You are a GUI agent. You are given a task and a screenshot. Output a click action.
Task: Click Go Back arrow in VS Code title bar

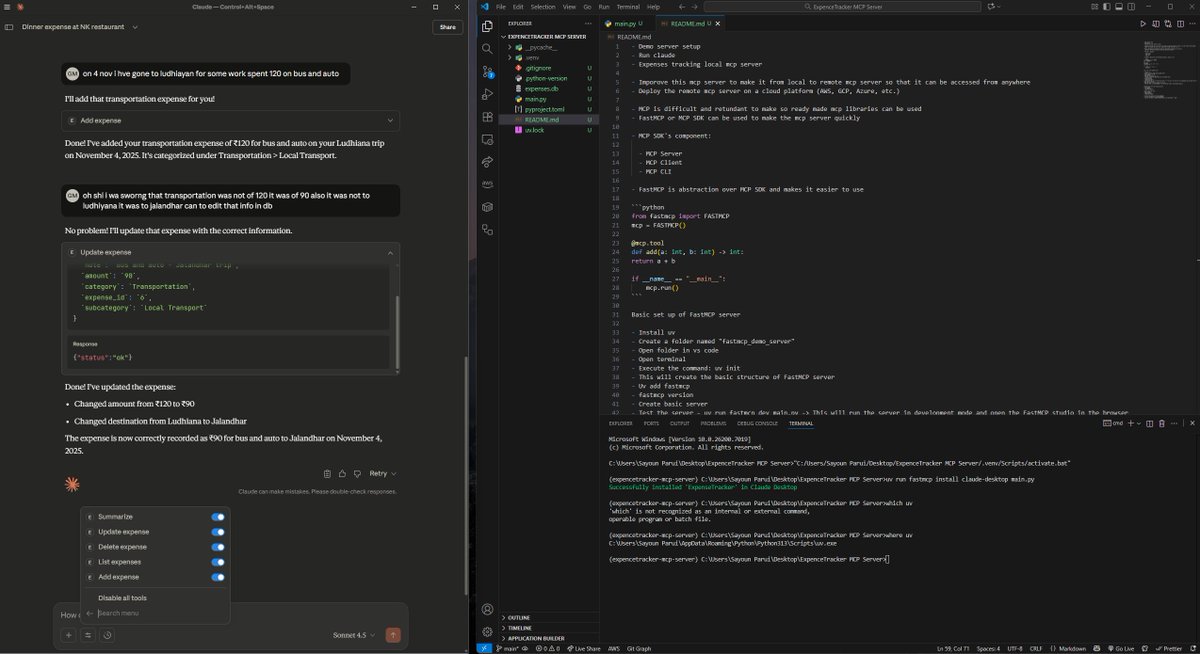(681, 6)
